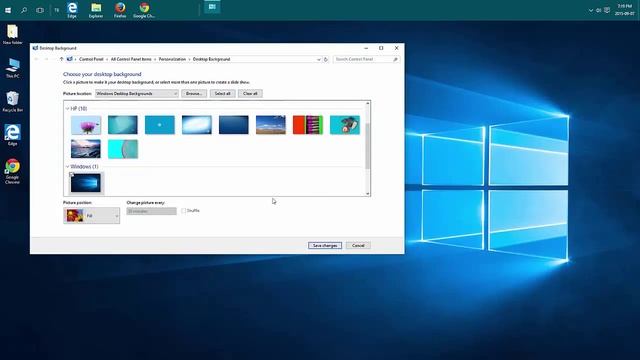Collapse the Windows (1) group

67,167
